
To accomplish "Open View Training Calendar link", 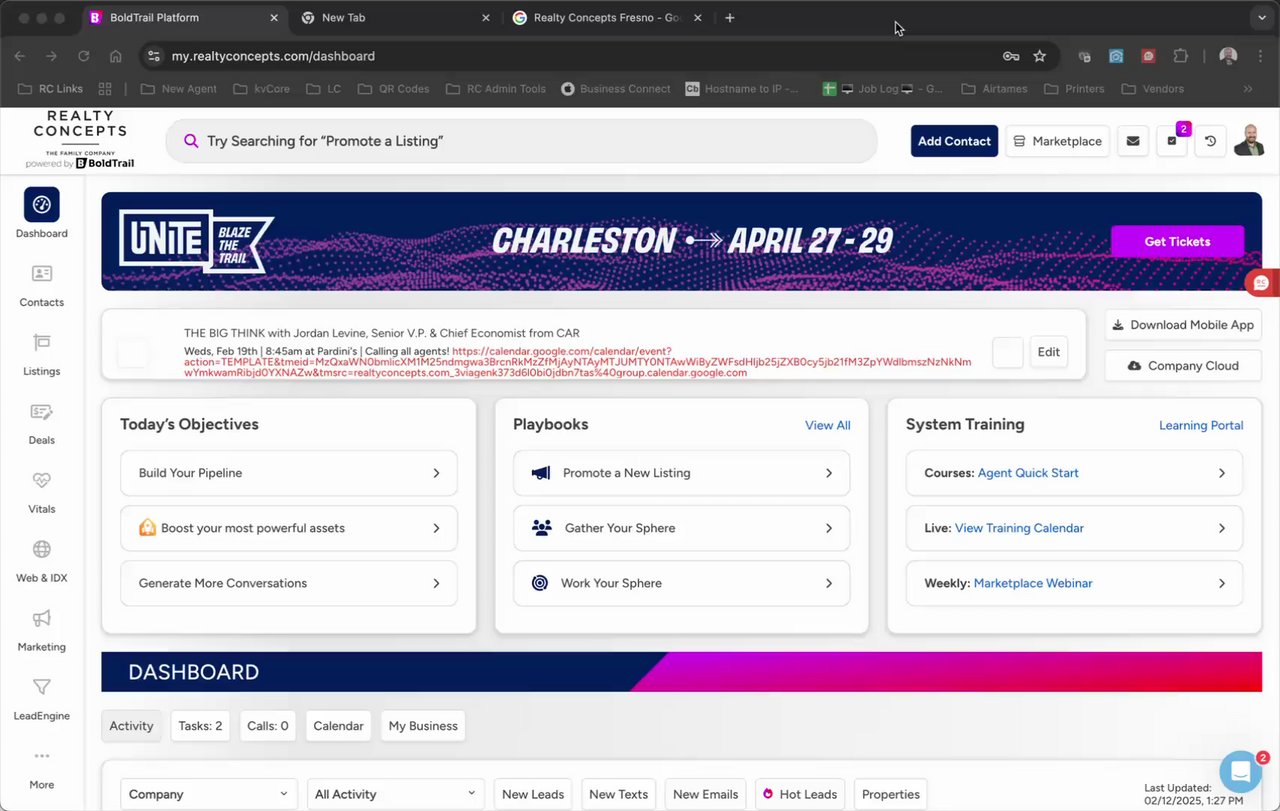I will [x=1019, y=528].
